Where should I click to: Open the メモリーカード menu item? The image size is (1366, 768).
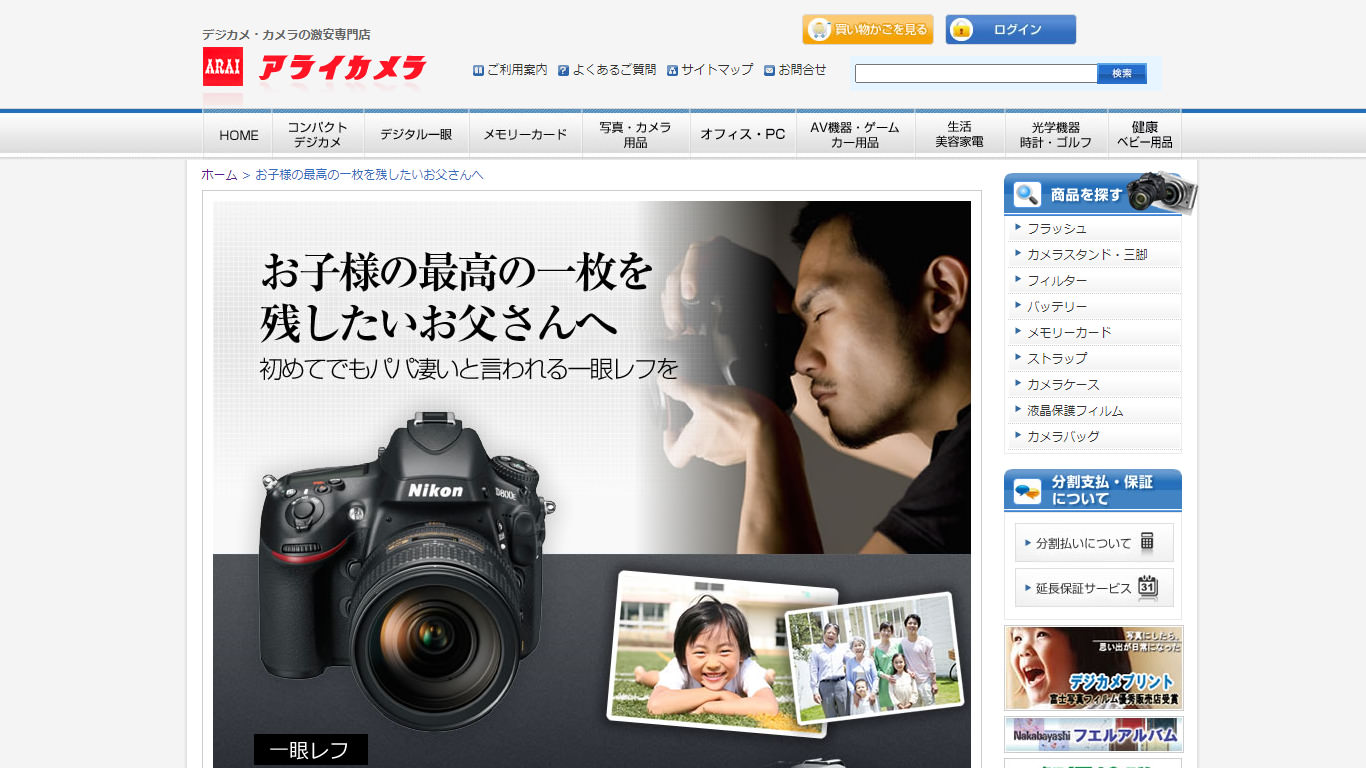coord(525,134)
